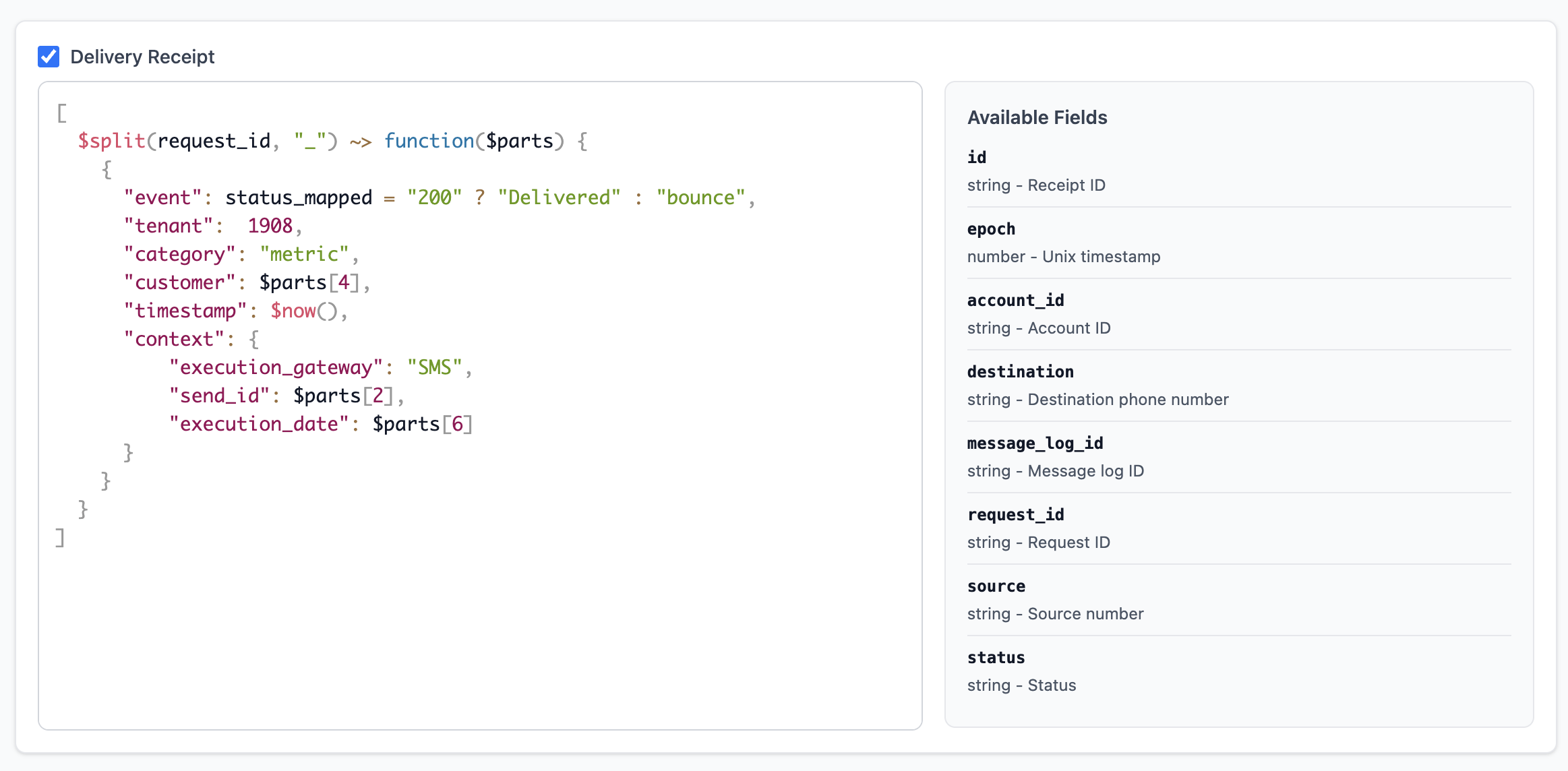Click the closing bracket at the code end
The height and width of the screenshot is (771, 1568).
60,537
